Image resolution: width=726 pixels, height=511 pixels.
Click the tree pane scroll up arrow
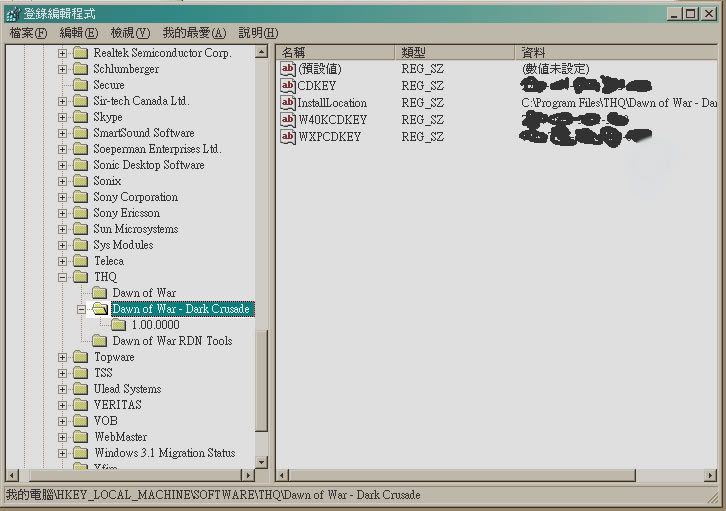[262, 51]
